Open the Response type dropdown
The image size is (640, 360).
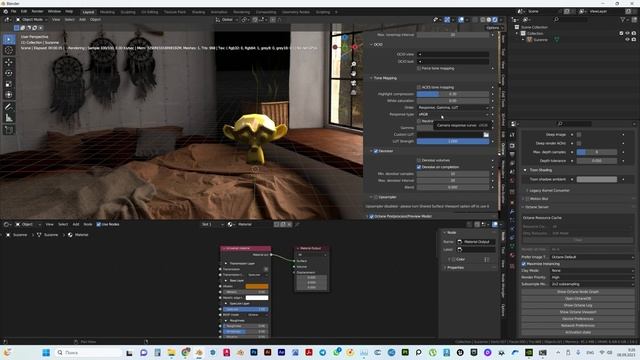[453, 114]
